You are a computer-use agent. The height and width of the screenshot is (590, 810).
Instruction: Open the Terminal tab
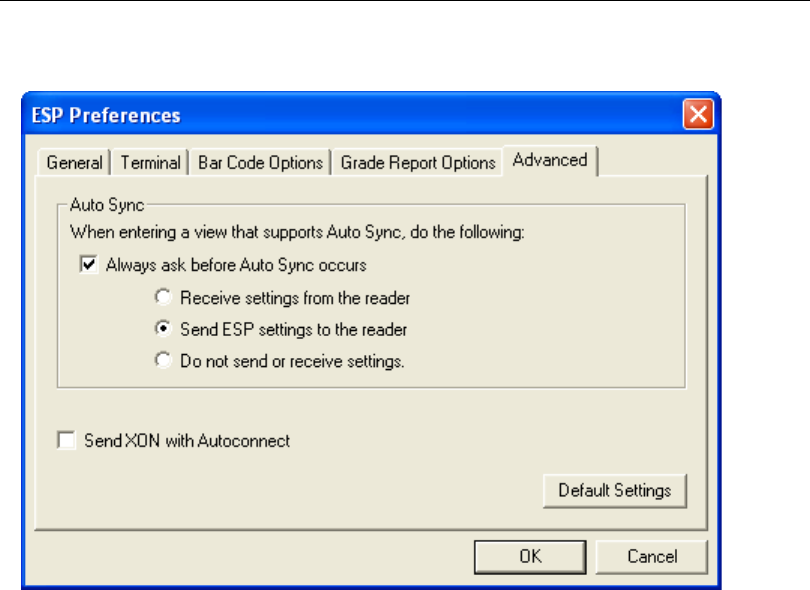[x=151, y=162]
